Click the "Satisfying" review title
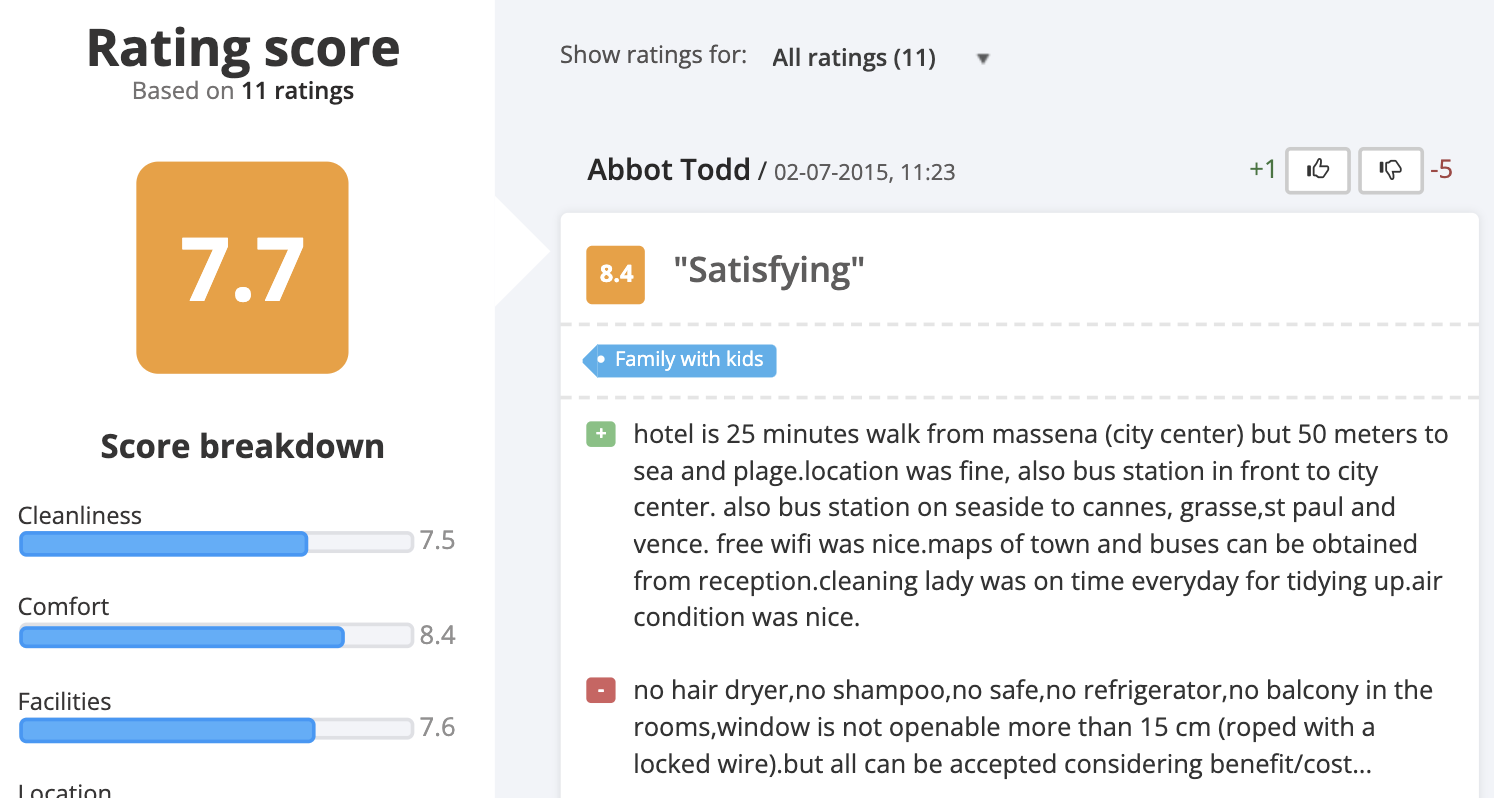The height and width of the screenshot is (798, 1494). pos(768,270)
